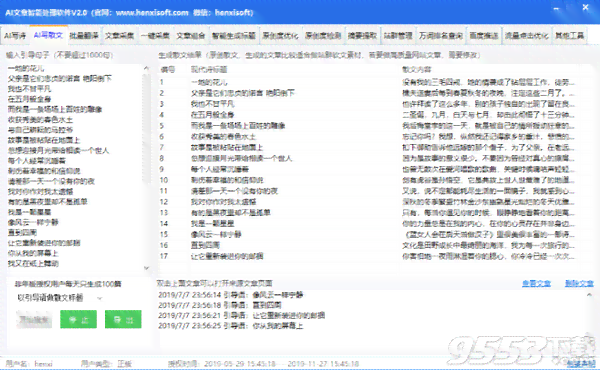
Task: Switch to the AI写诗 tab
Action: point(15,36)
